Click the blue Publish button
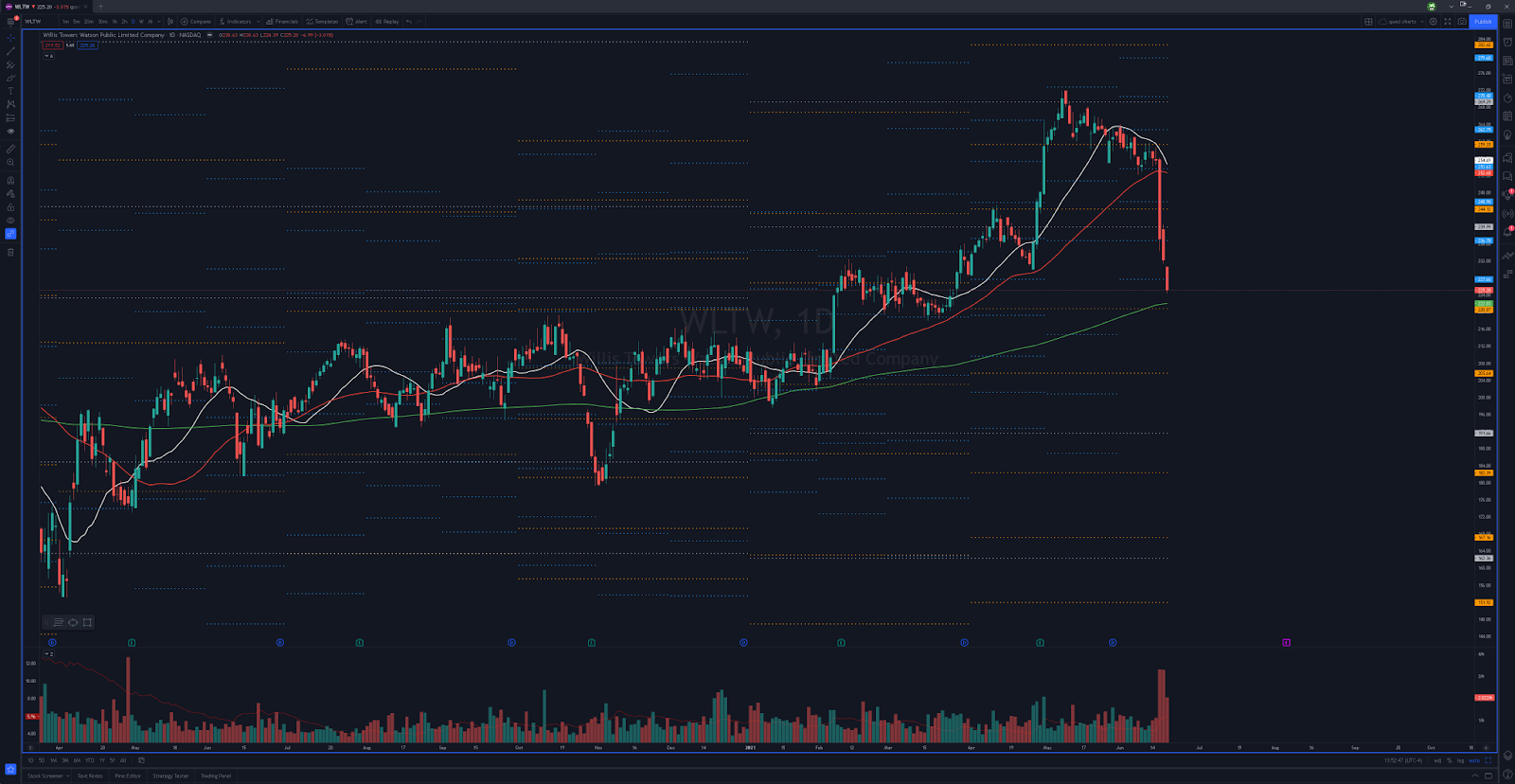The height and width of the screenshot is (784, 1515). [1483, 21]
